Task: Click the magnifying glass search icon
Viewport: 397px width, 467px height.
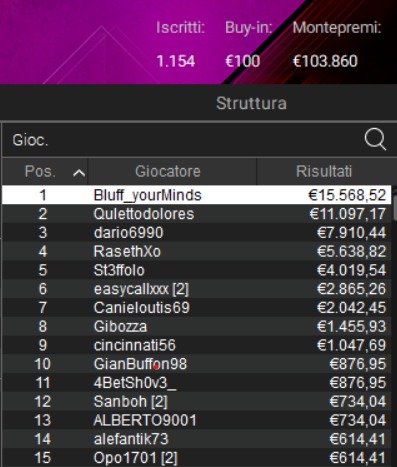Action: point(375,139)
